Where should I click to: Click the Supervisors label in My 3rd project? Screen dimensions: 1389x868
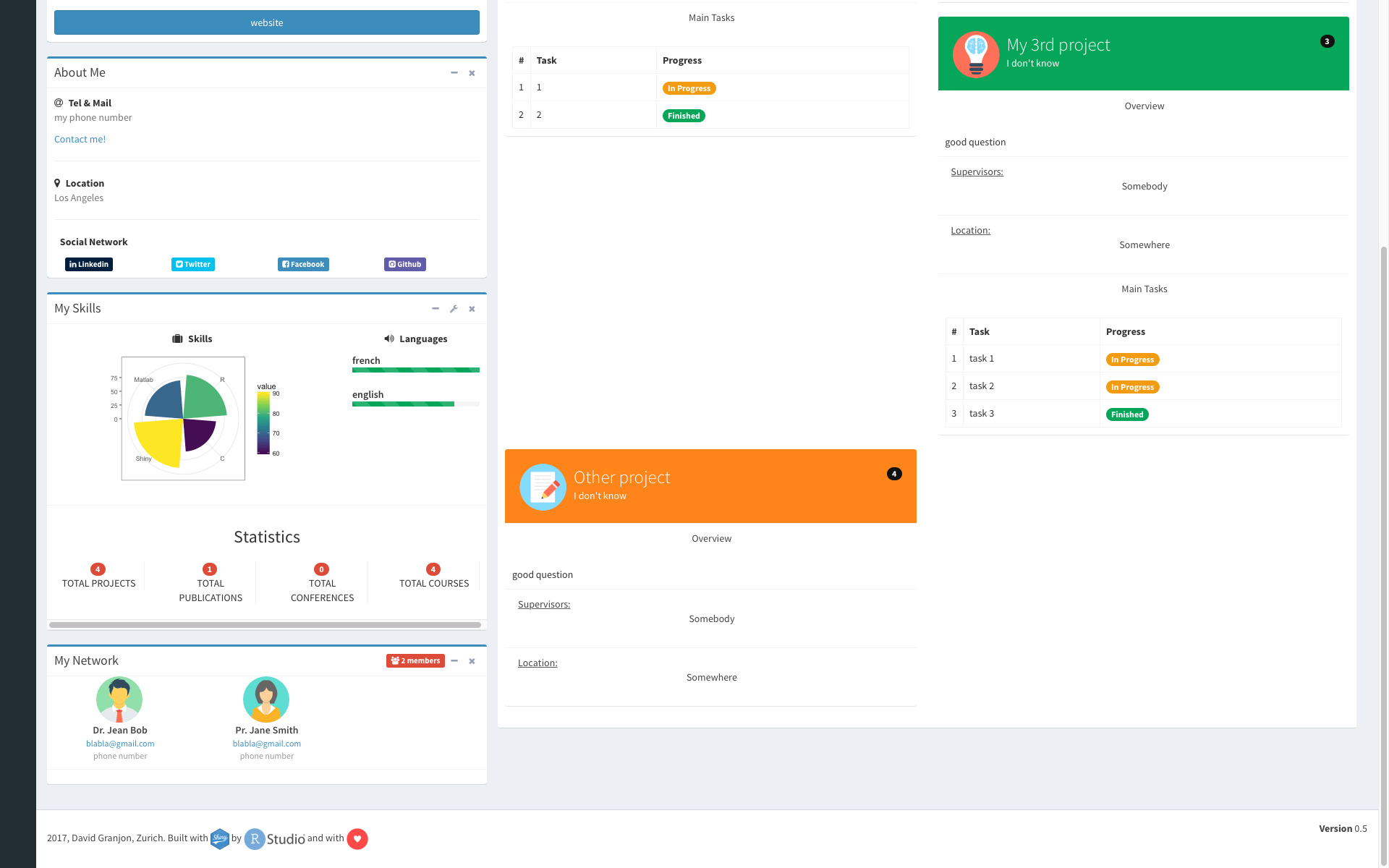coord(977,171)
